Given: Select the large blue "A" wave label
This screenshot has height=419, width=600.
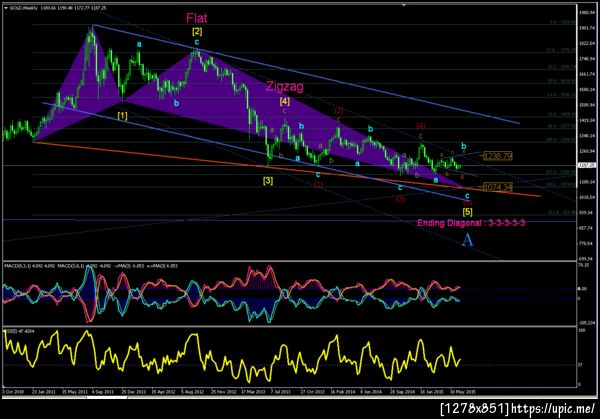Looking at the screenshot, I should pos(467,240).
